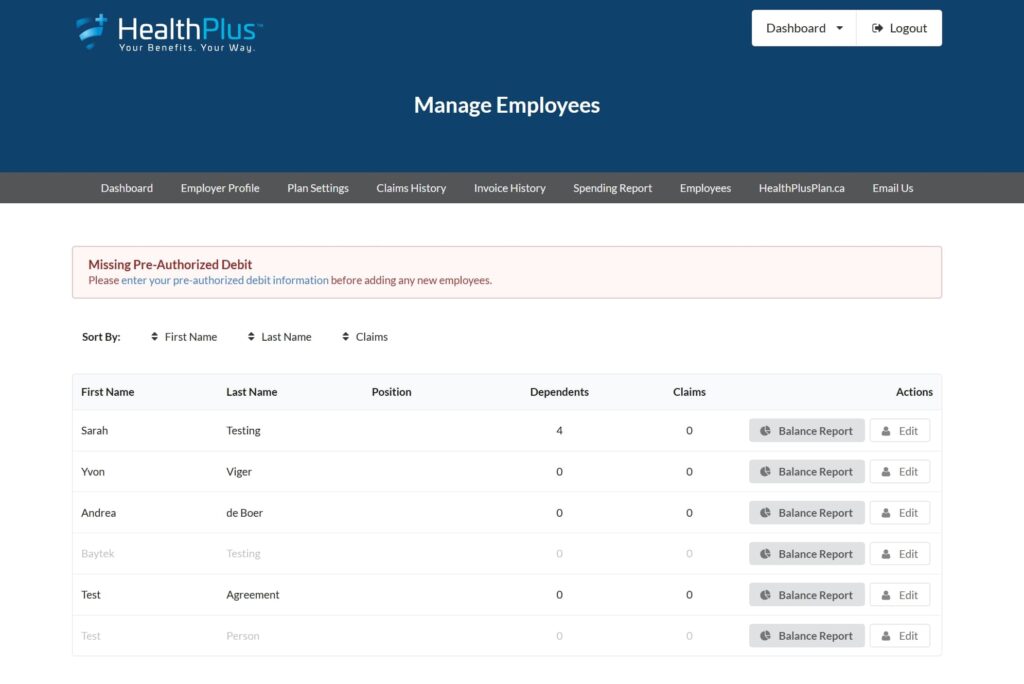The image size is (1024, 684).
Task: Go to the Claims History page
Action: click(411, 188)
